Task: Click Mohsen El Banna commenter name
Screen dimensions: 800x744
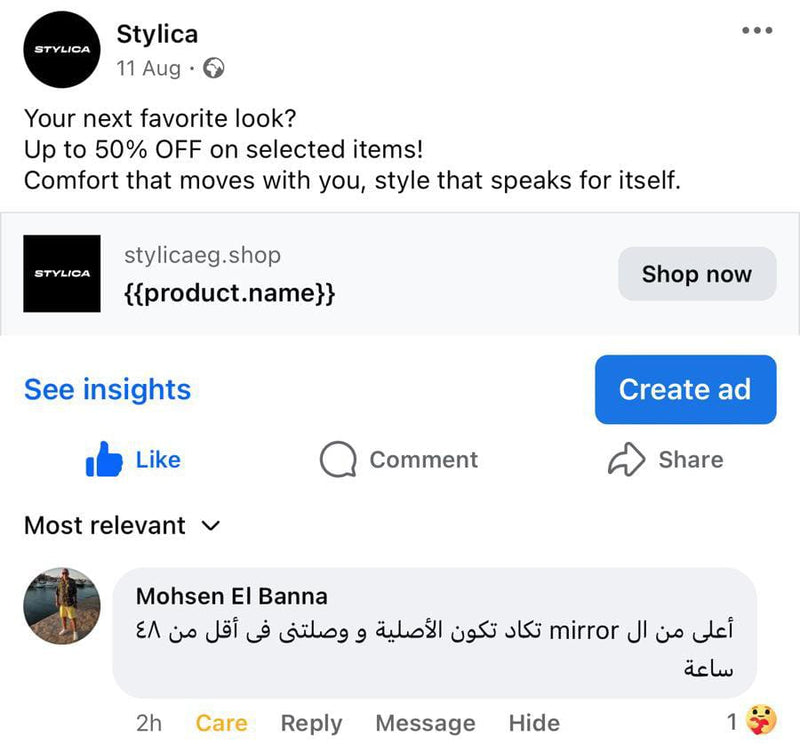Action: tap(231, 596)
